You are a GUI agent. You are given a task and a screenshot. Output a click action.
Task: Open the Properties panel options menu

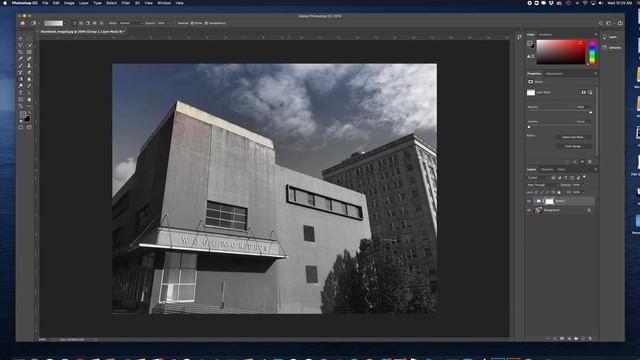[596, 73]
